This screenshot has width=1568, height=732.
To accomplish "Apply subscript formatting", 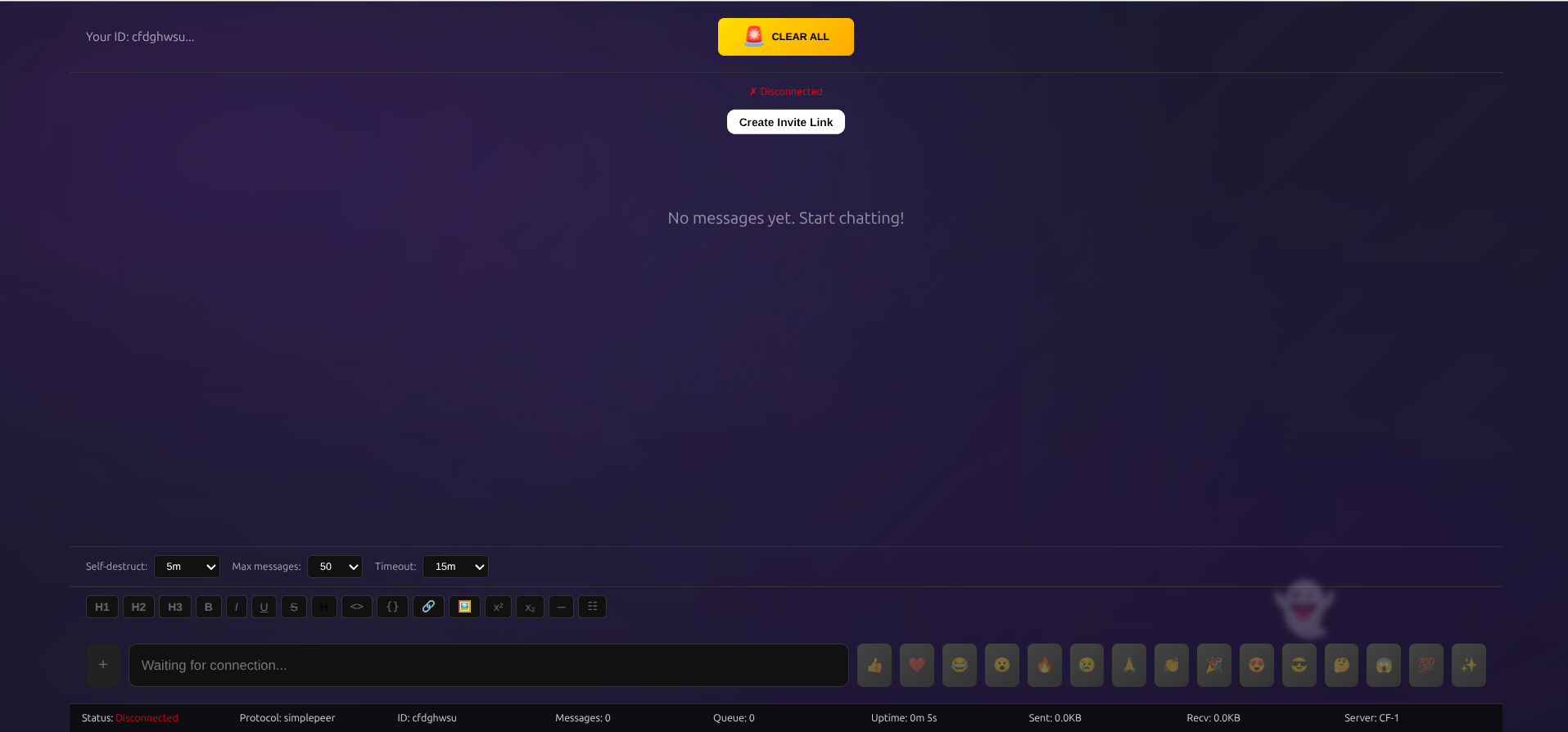I will click(x=530, y=607).
